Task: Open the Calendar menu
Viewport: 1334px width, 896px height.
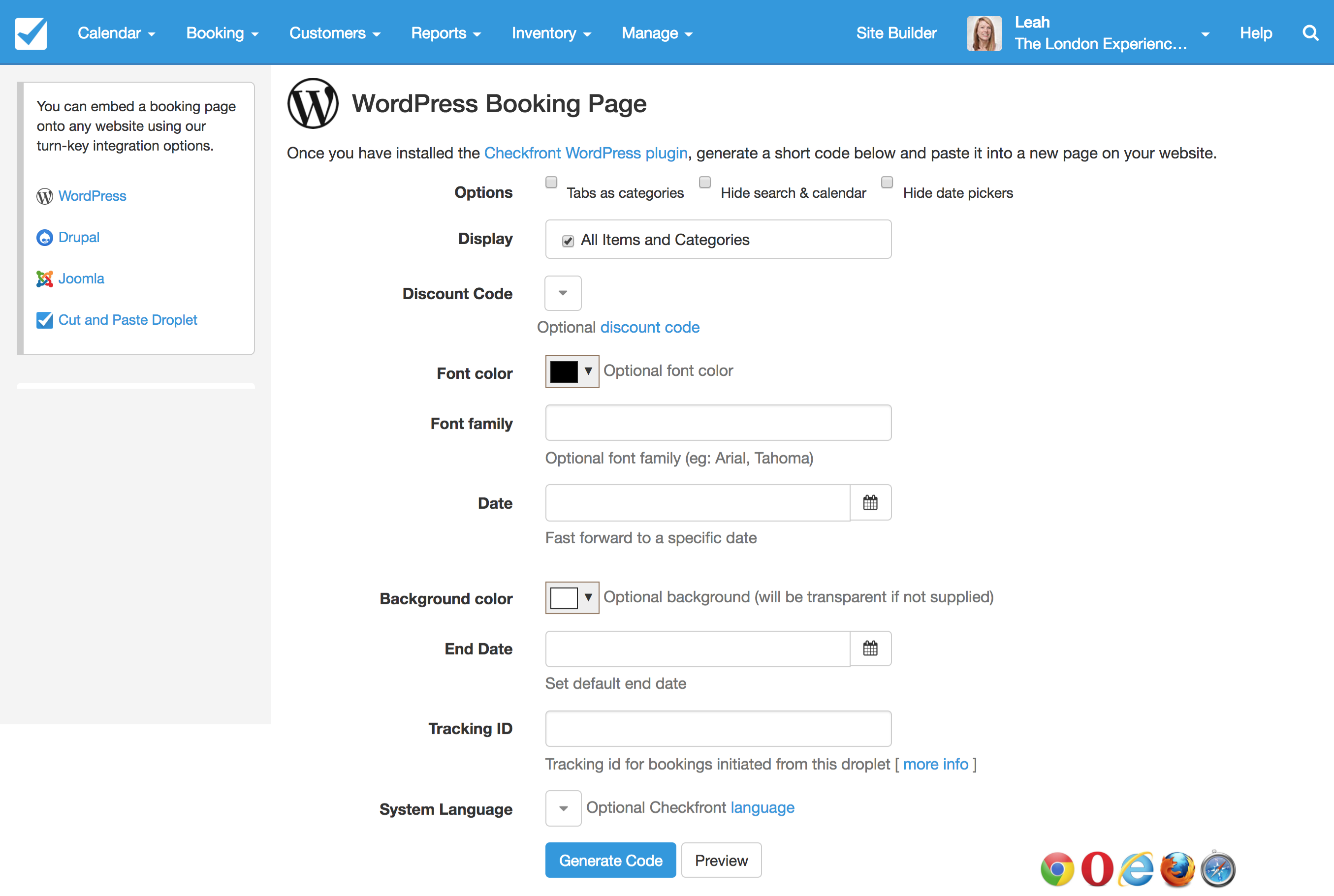Action: [x=117, y=33]
